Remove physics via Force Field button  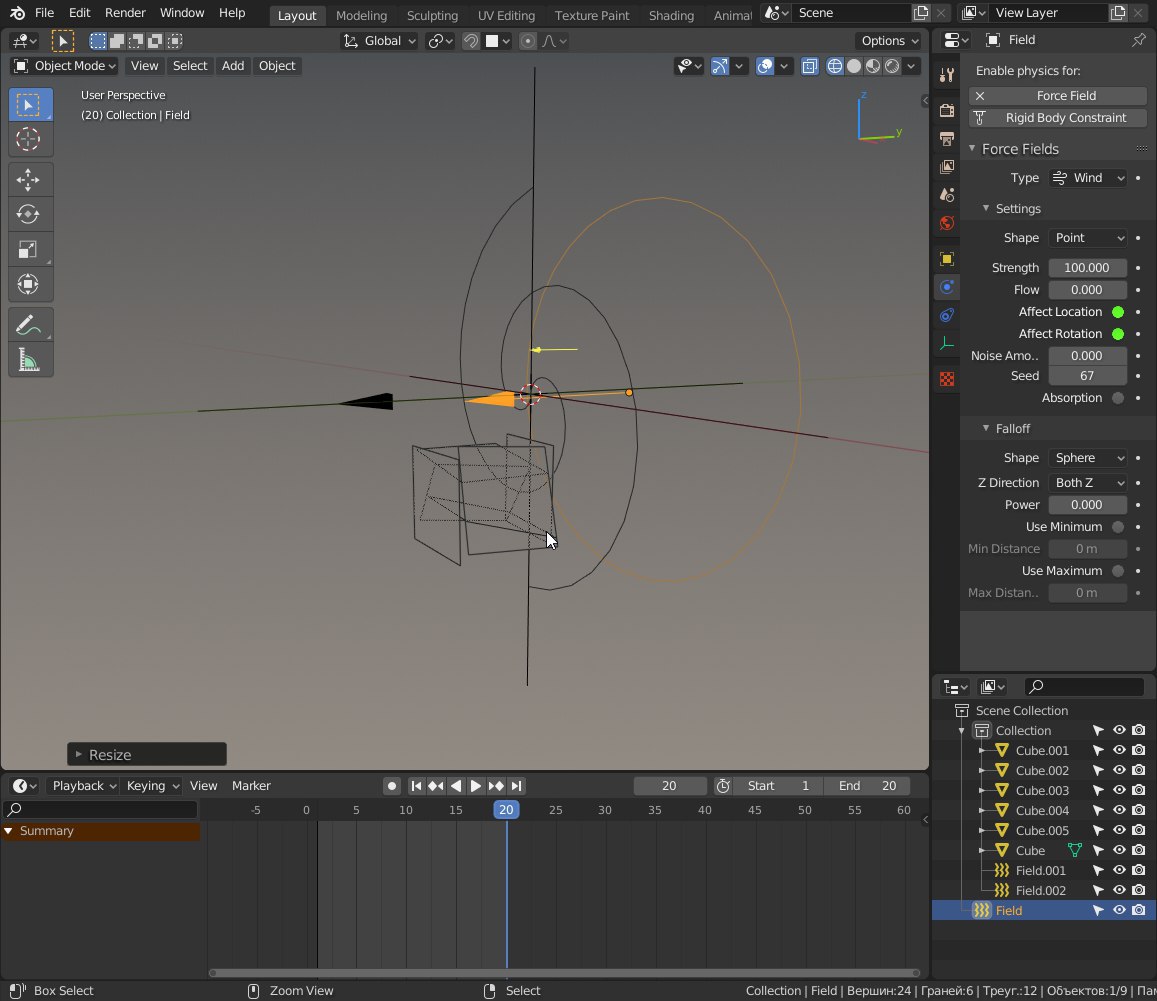pos(1058,96)
